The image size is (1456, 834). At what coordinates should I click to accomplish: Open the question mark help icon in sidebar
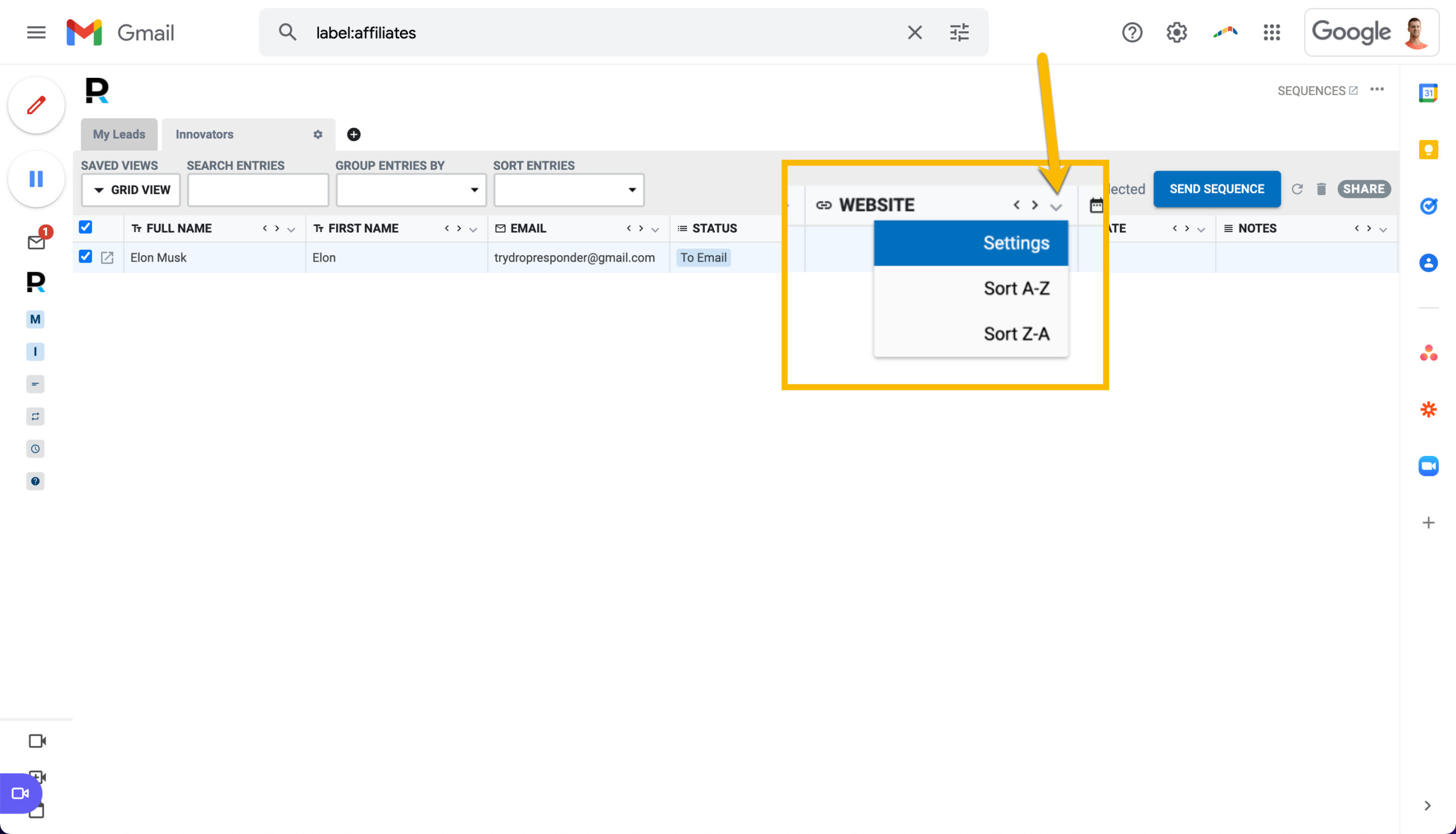pos(35,481)
